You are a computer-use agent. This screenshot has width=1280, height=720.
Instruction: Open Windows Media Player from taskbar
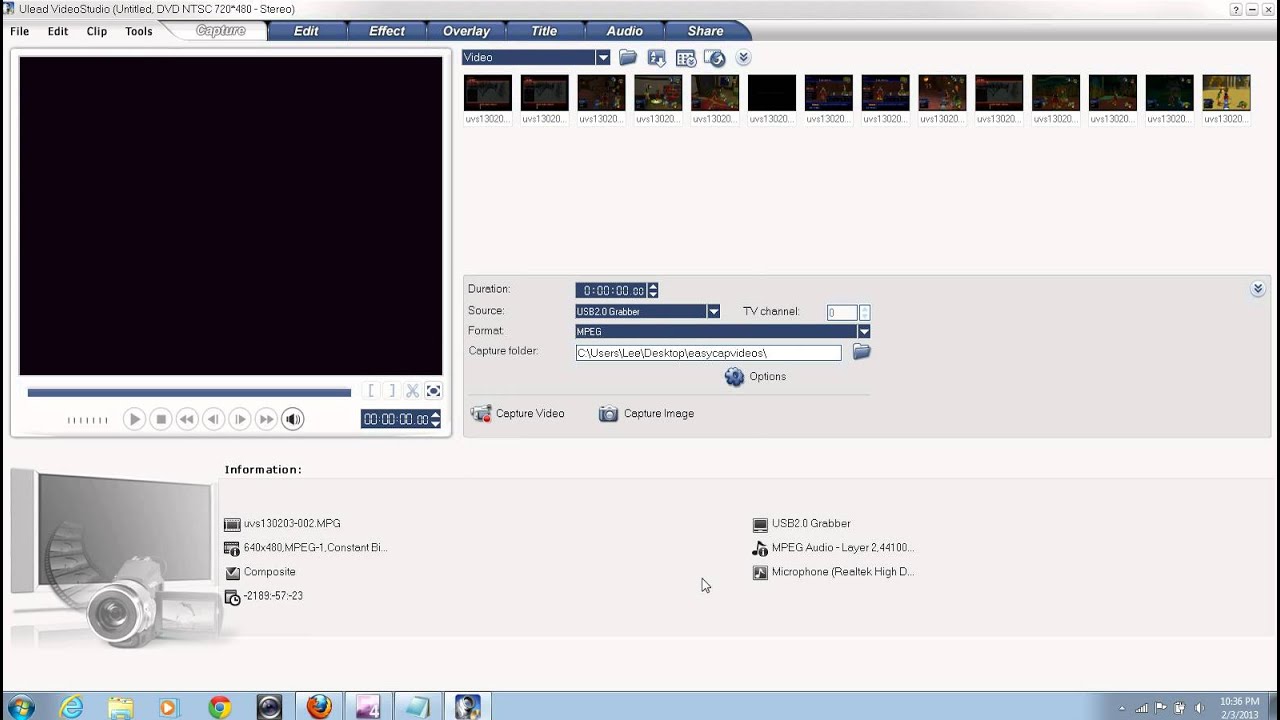click(170, 706)
